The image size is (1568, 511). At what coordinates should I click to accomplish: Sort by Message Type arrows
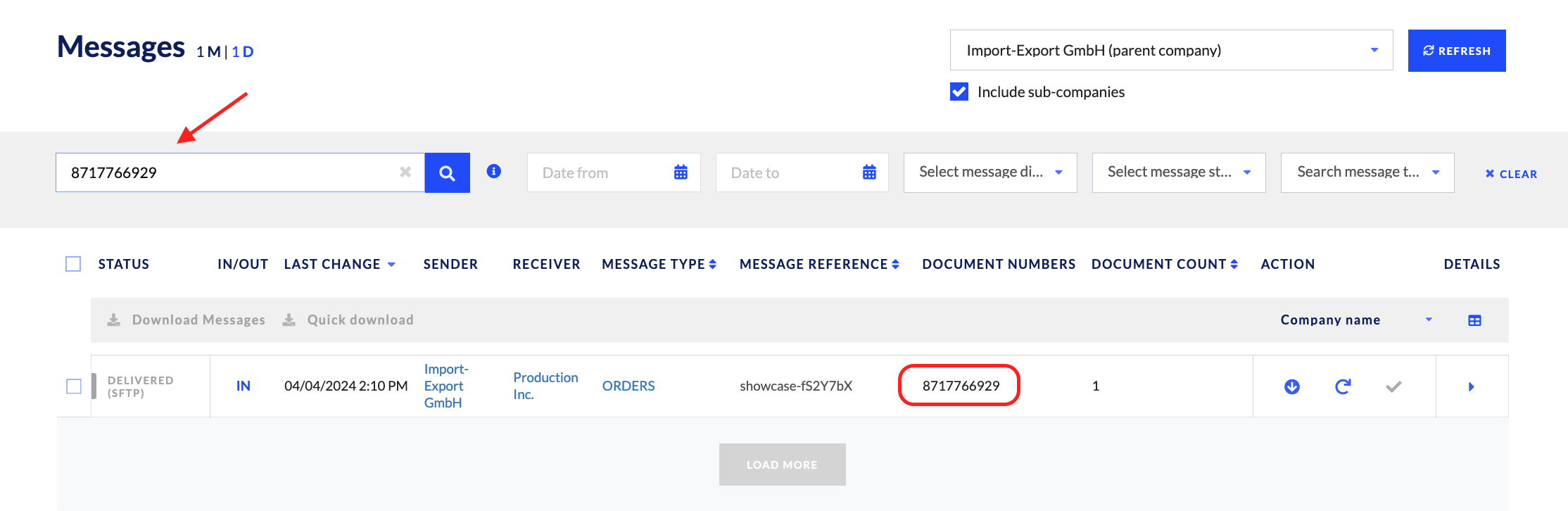[713, 264]
